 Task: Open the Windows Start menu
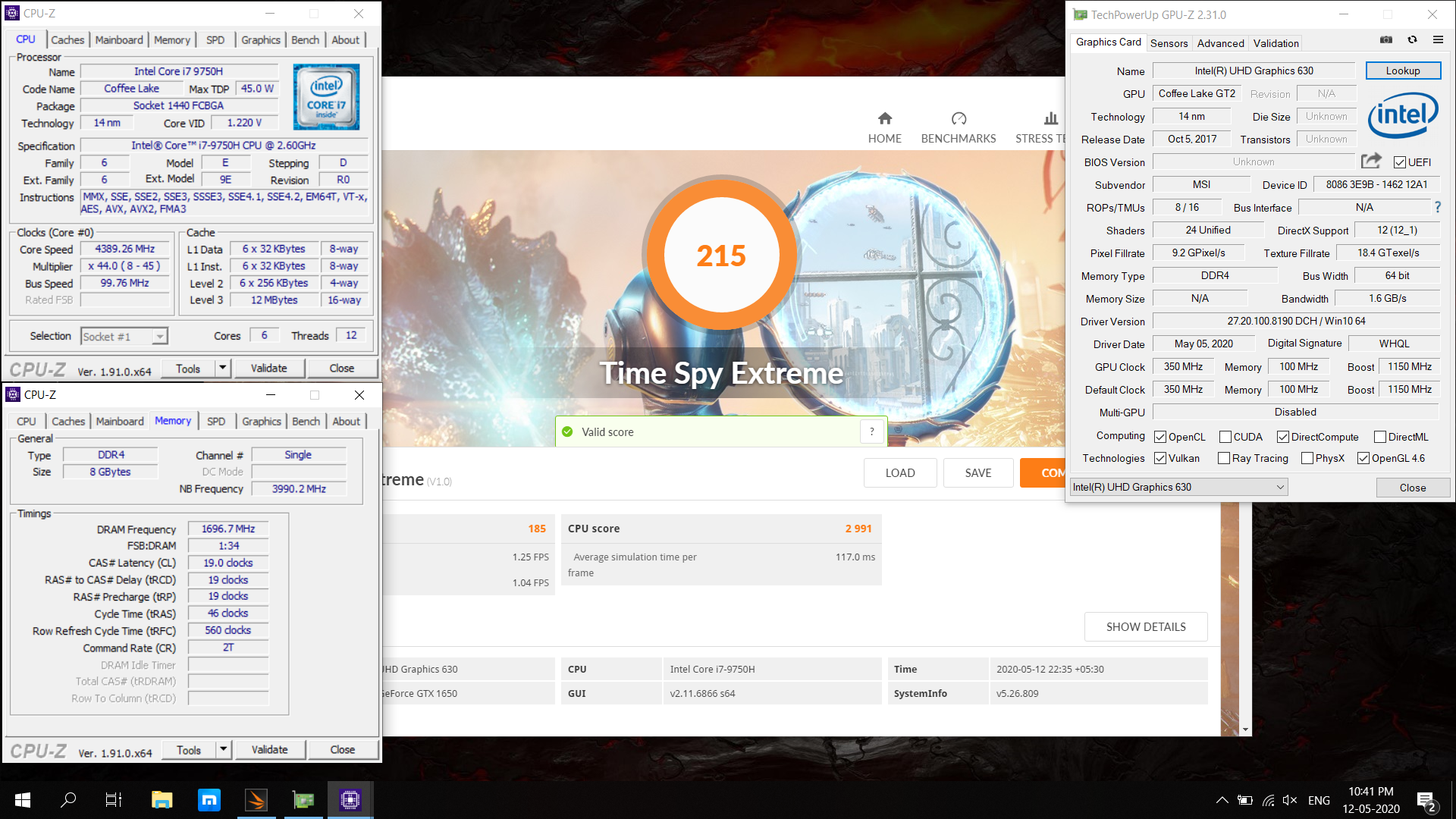coord(23,800)
